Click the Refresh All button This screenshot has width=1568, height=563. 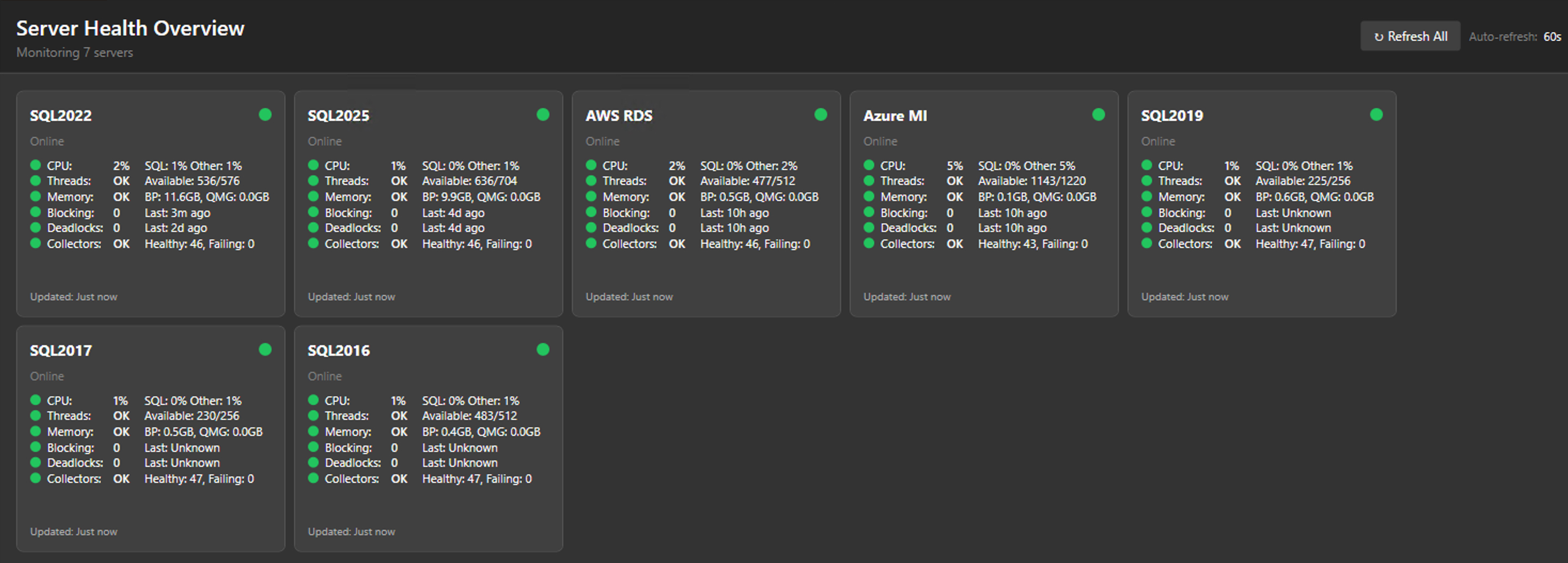point(1410,36)
